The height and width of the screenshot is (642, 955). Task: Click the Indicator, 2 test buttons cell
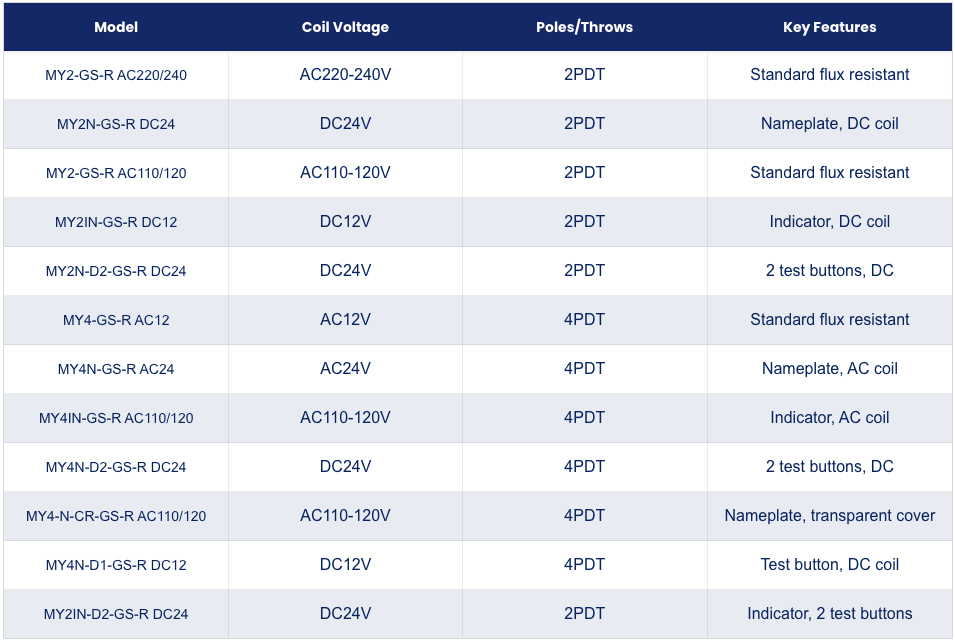830,614
